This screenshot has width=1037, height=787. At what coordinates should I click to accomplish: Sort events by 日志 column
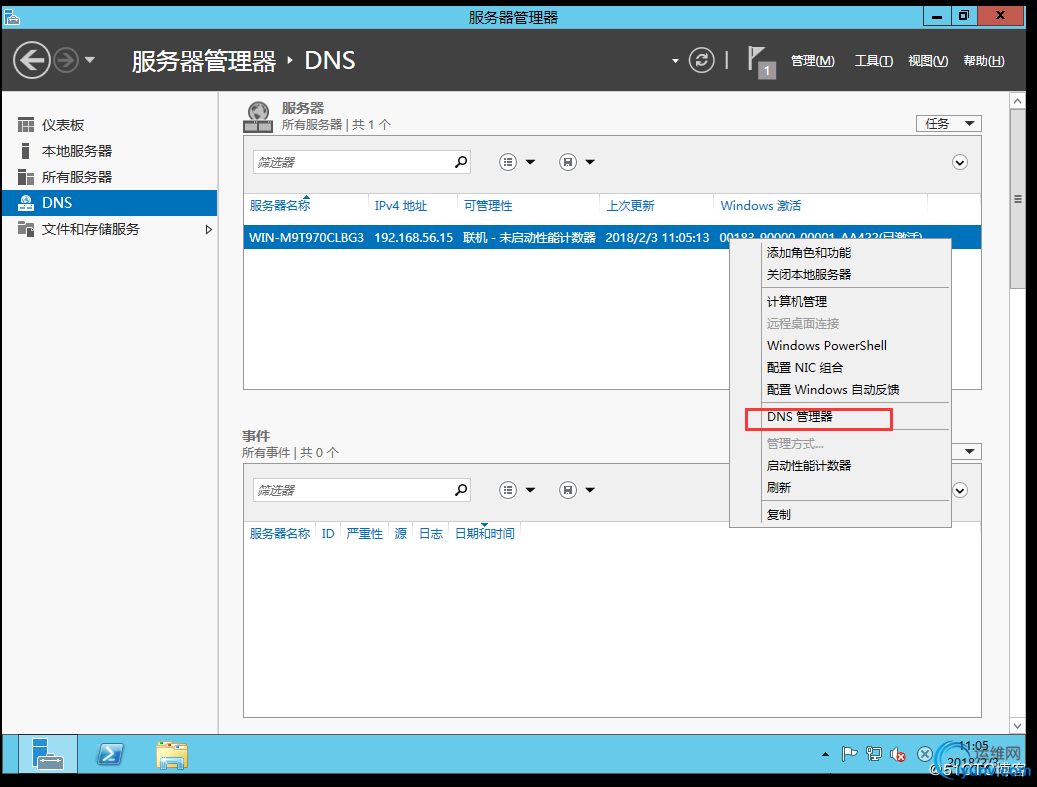[x=431, y=534]
